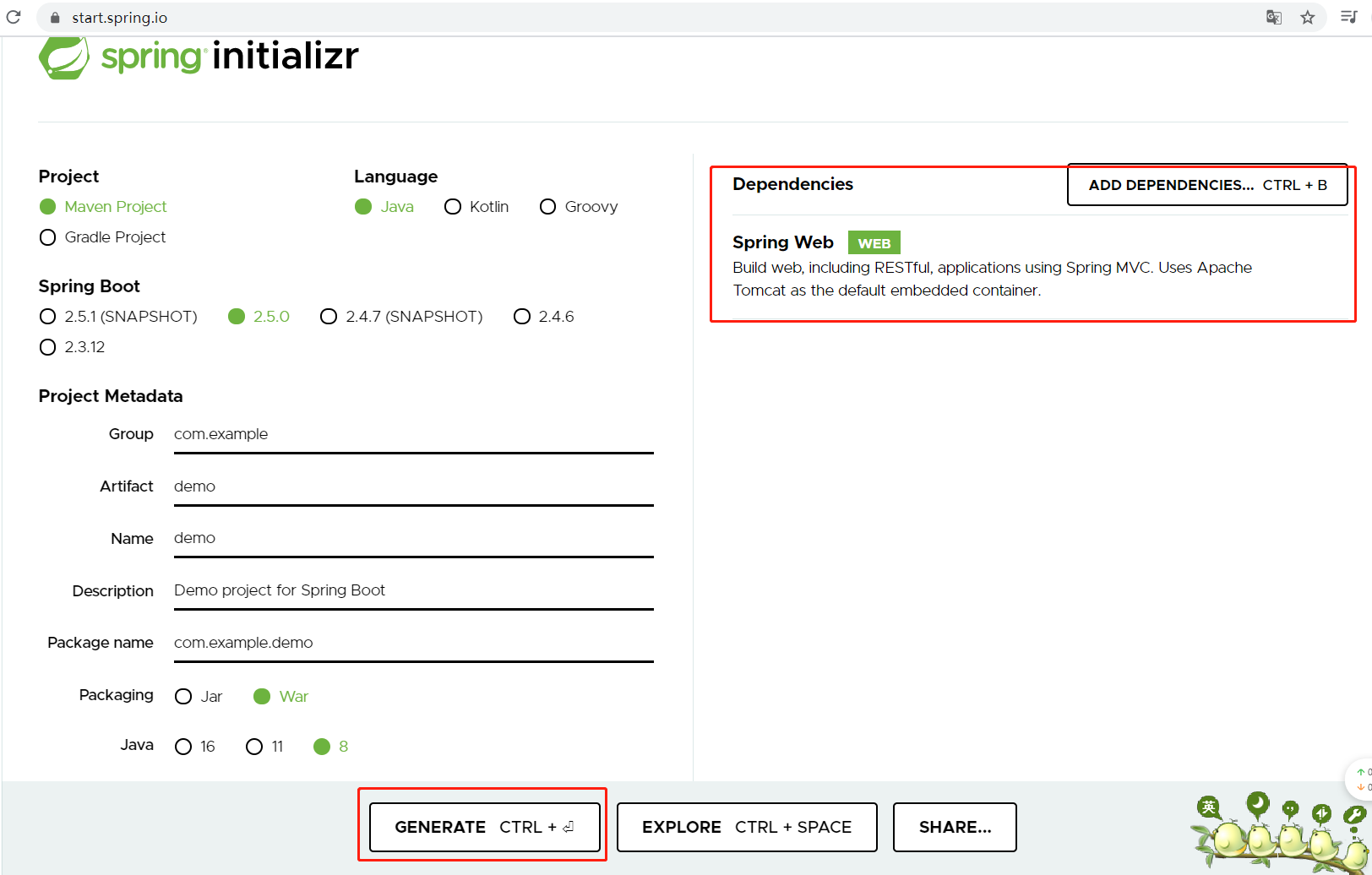Select Spring Boot 2.4.7 (SNAPSHOT)
Image resolution: width=1372 pixels, height=875 pixels.
click(x=401, y=317)
